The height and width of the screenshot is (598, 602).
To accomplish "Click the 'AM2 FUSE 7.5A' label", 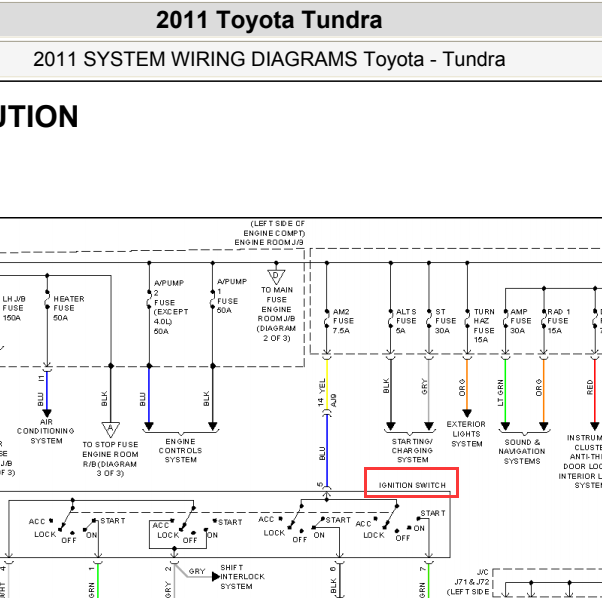I will [343, 321].
